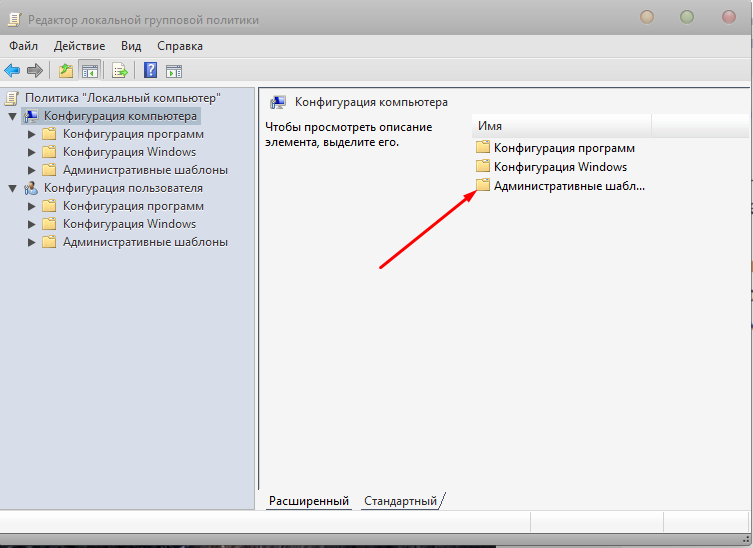Click the computer icon beside tree Конфигурация компьютера
This screenshot has width=753, height=548.
[31, 116]
